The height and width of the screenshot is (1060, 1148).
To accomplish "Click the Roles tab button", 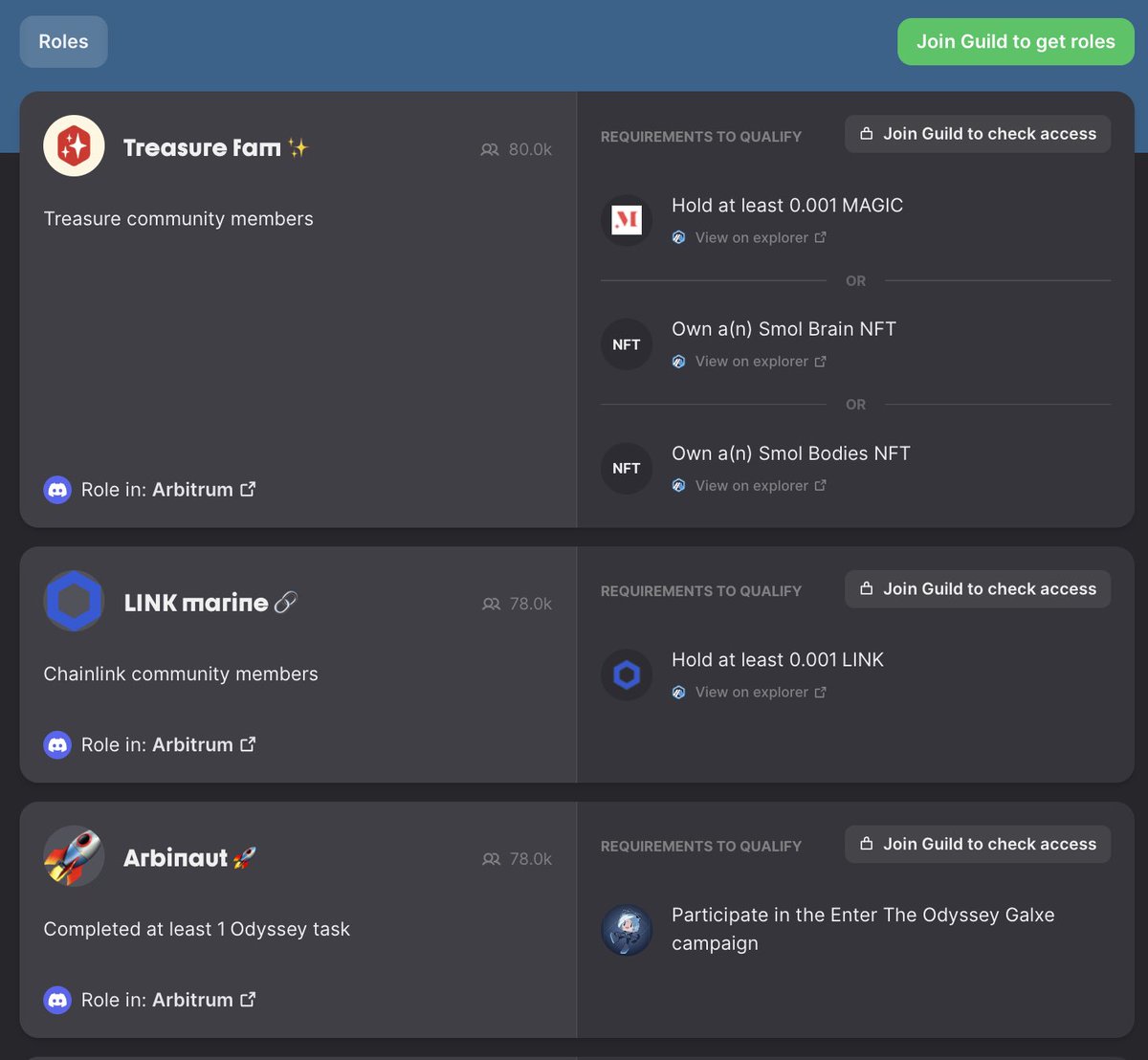I will [x=63, y=41].
